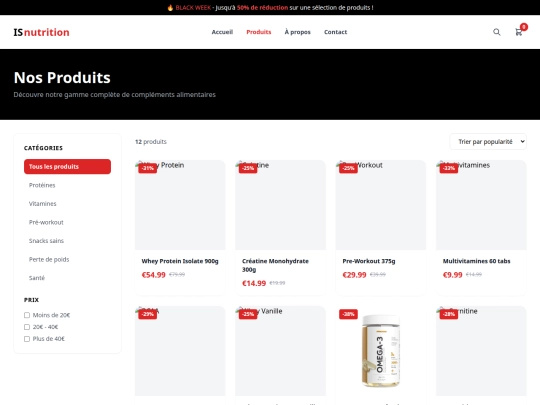Viewport: 540px width, 405px height.
Task: Check the Plus de 40€ price filter
Action: 27,339
